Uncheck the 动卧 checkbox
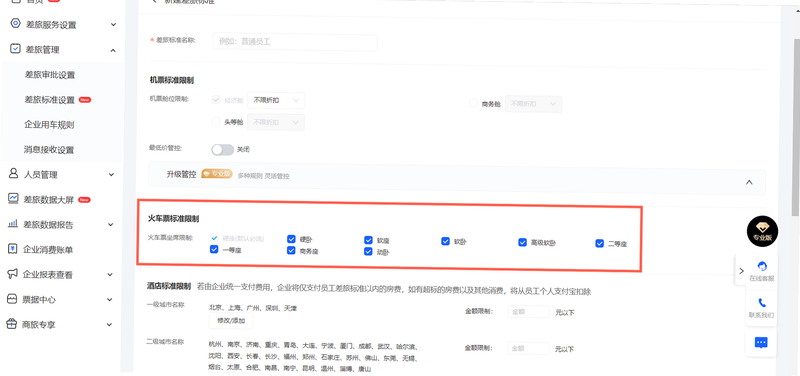The image size is (800, 376). (x=368, y=252)
